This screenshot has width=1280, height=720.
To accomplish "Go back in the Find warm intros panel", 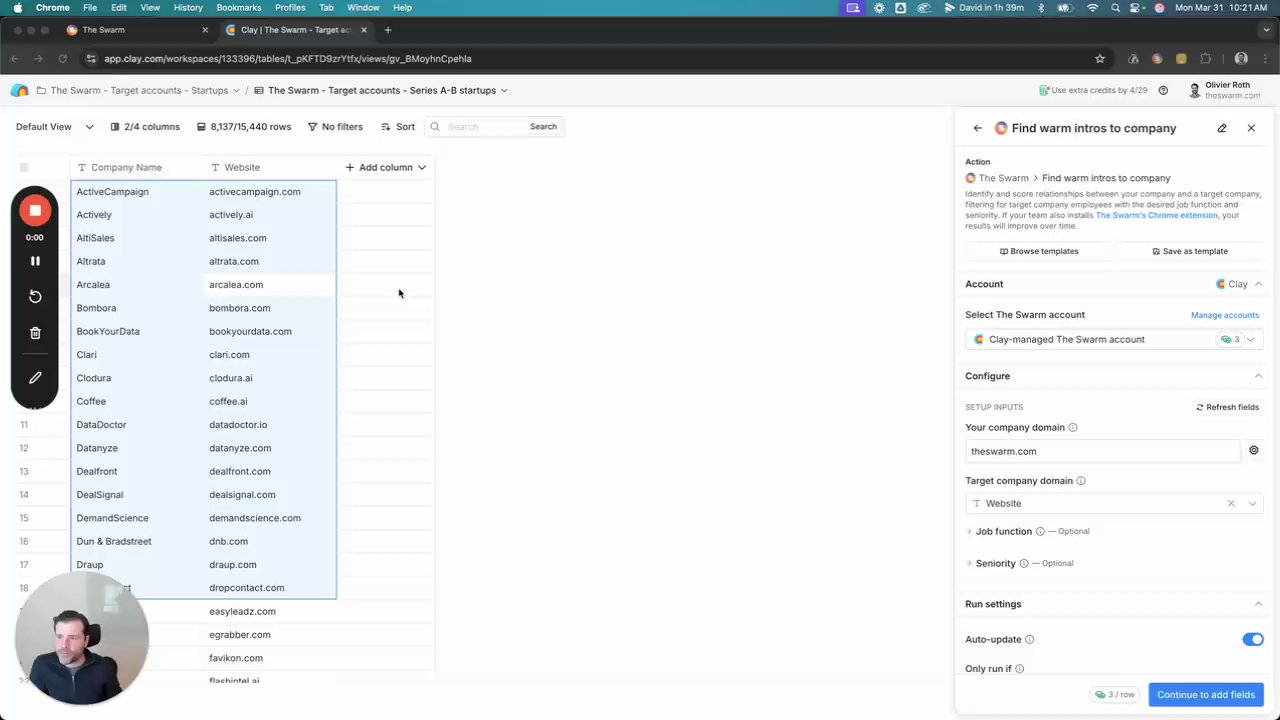I will click(977, 128).
